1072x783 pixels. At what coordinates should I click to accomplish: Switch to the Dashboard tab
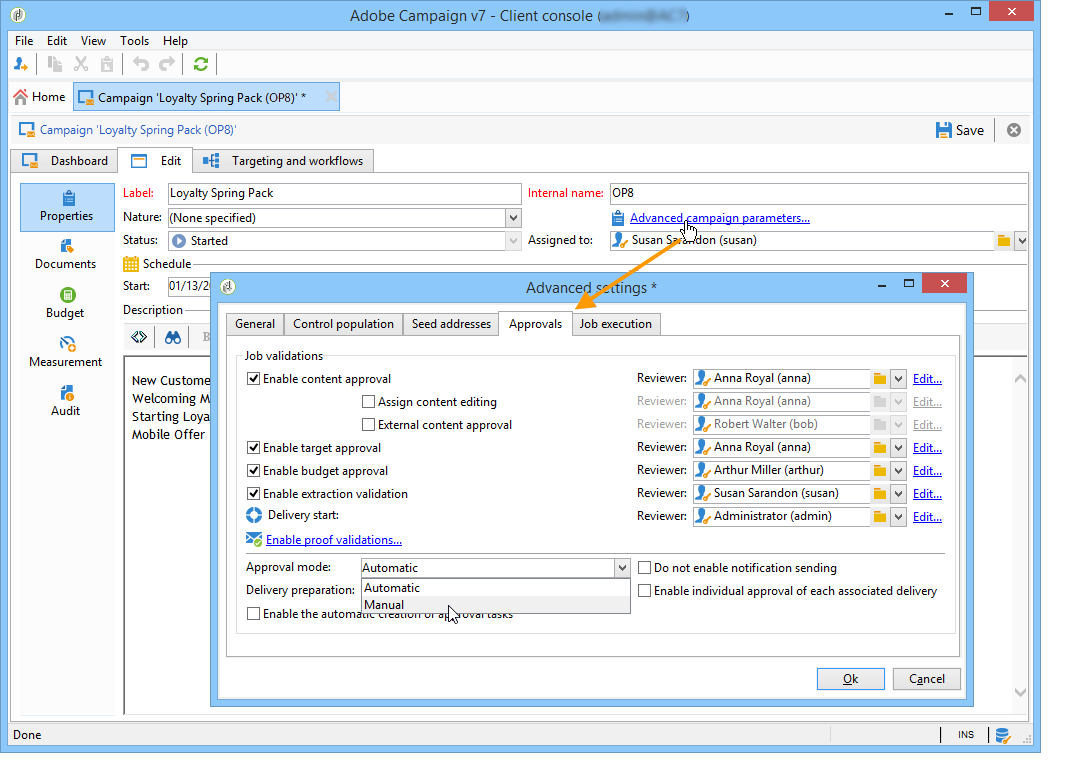(x=65, y=161)
